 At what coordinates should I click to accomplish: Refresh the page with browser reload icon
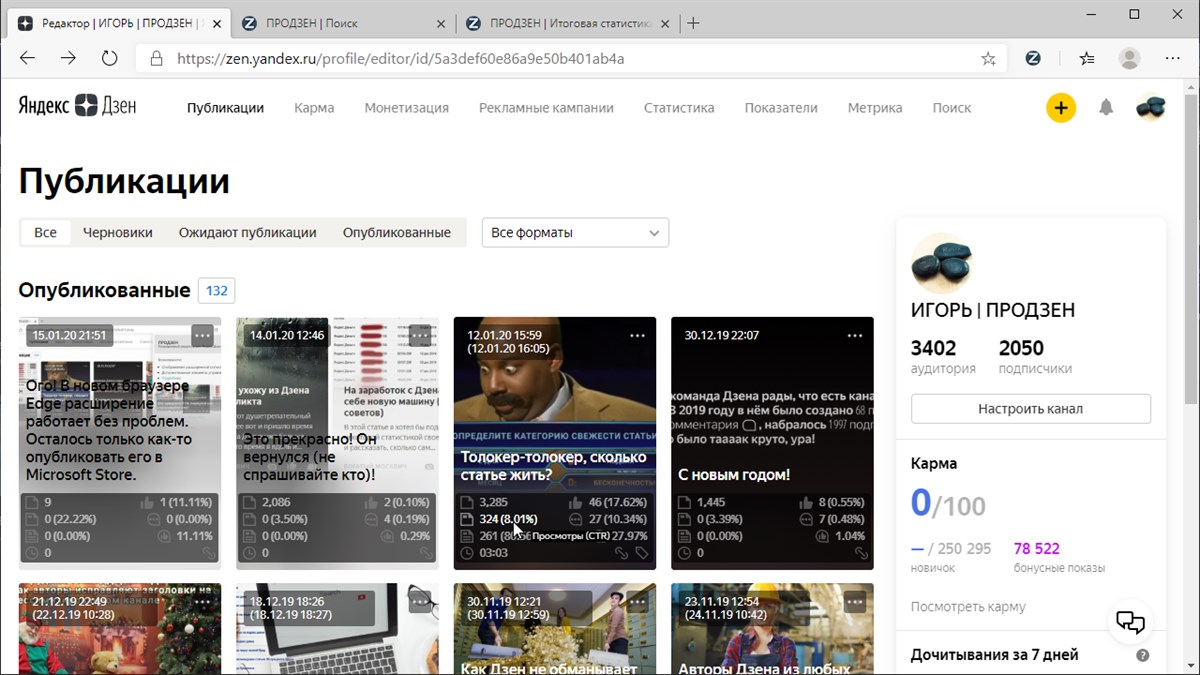[110, 59]
